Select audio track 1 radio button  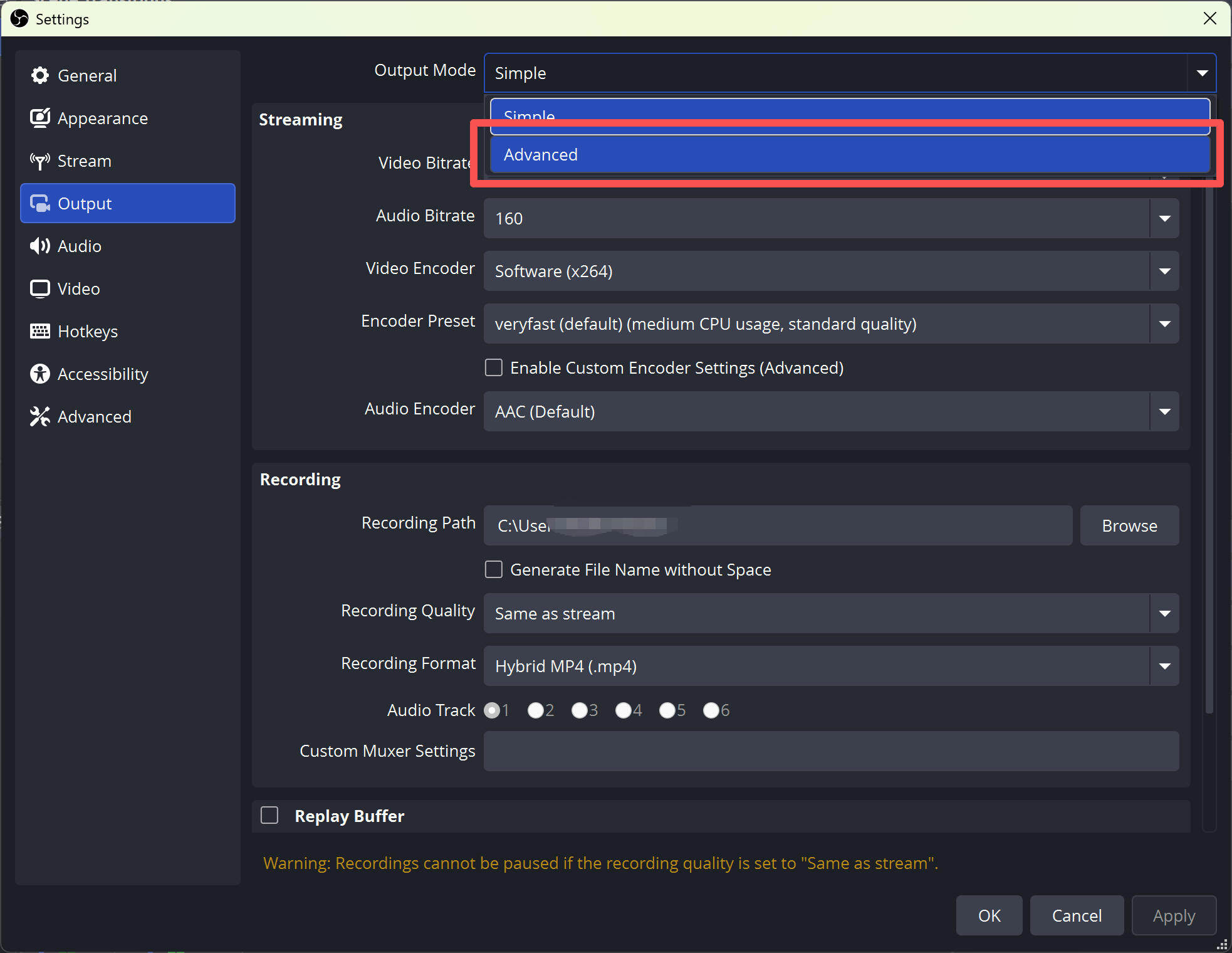(x=492, y=710)
